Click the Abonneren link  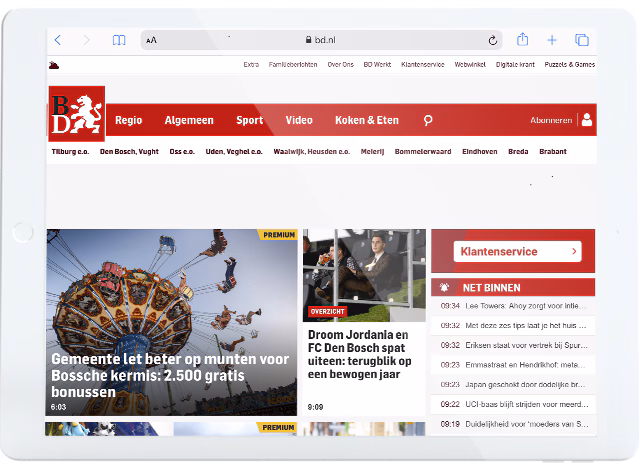[x=551, y=120]
